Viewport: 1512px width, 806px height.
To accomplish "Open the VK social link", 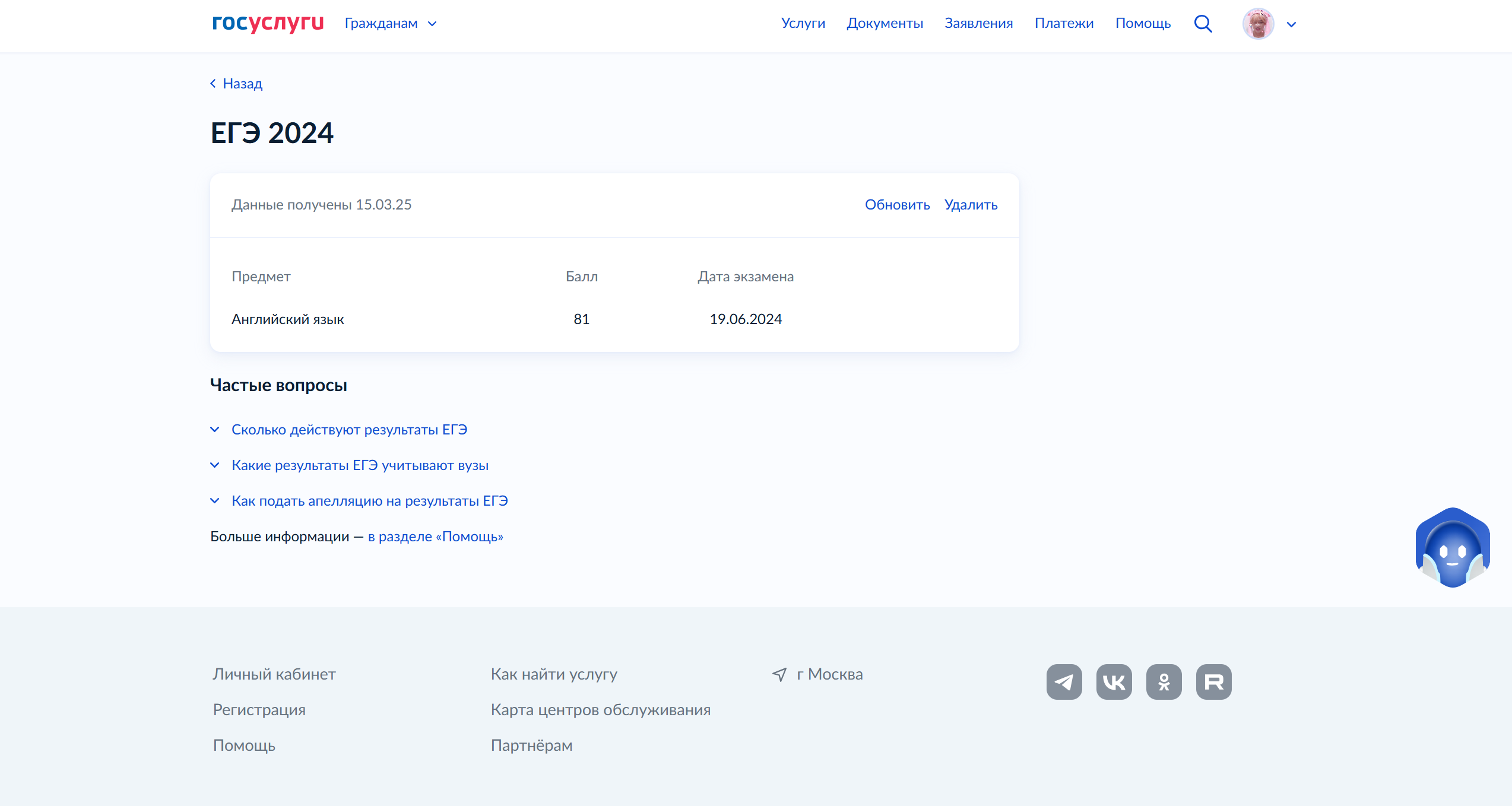I will [x=1114, y=682].
